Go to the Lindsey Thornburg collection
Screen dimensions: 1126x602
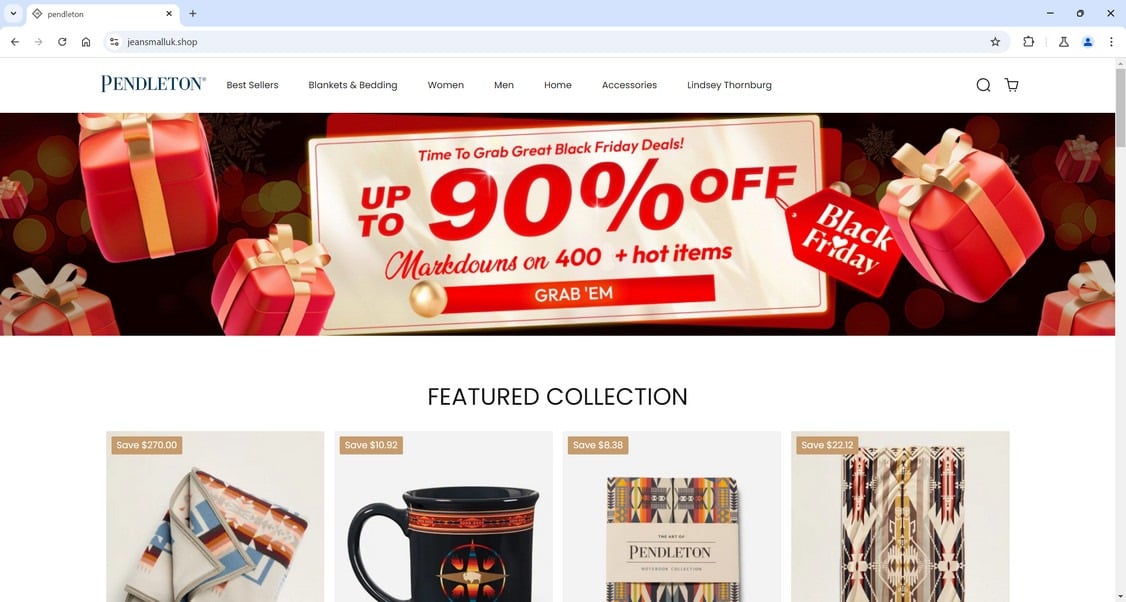(x=729, y=85)
